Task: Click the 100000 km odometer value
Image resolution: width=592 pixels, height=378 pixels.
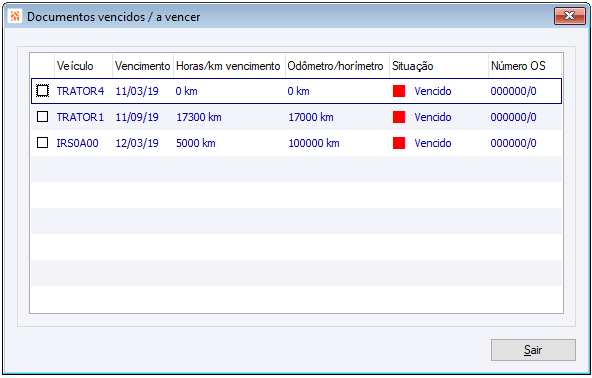Action: [314, 143]
